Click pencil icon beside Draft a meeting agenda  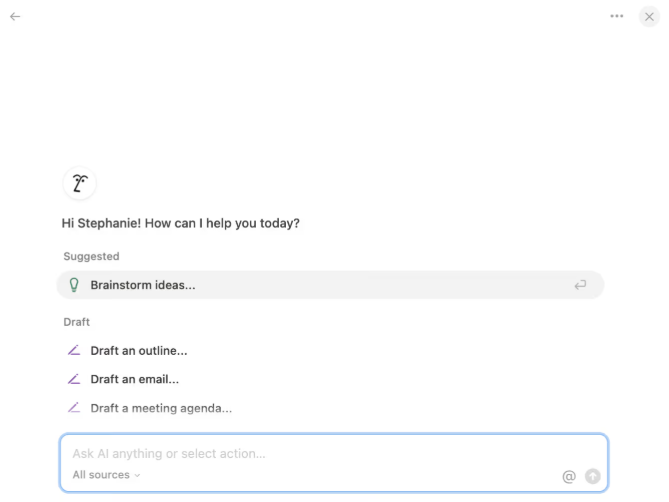pos(73,408)
